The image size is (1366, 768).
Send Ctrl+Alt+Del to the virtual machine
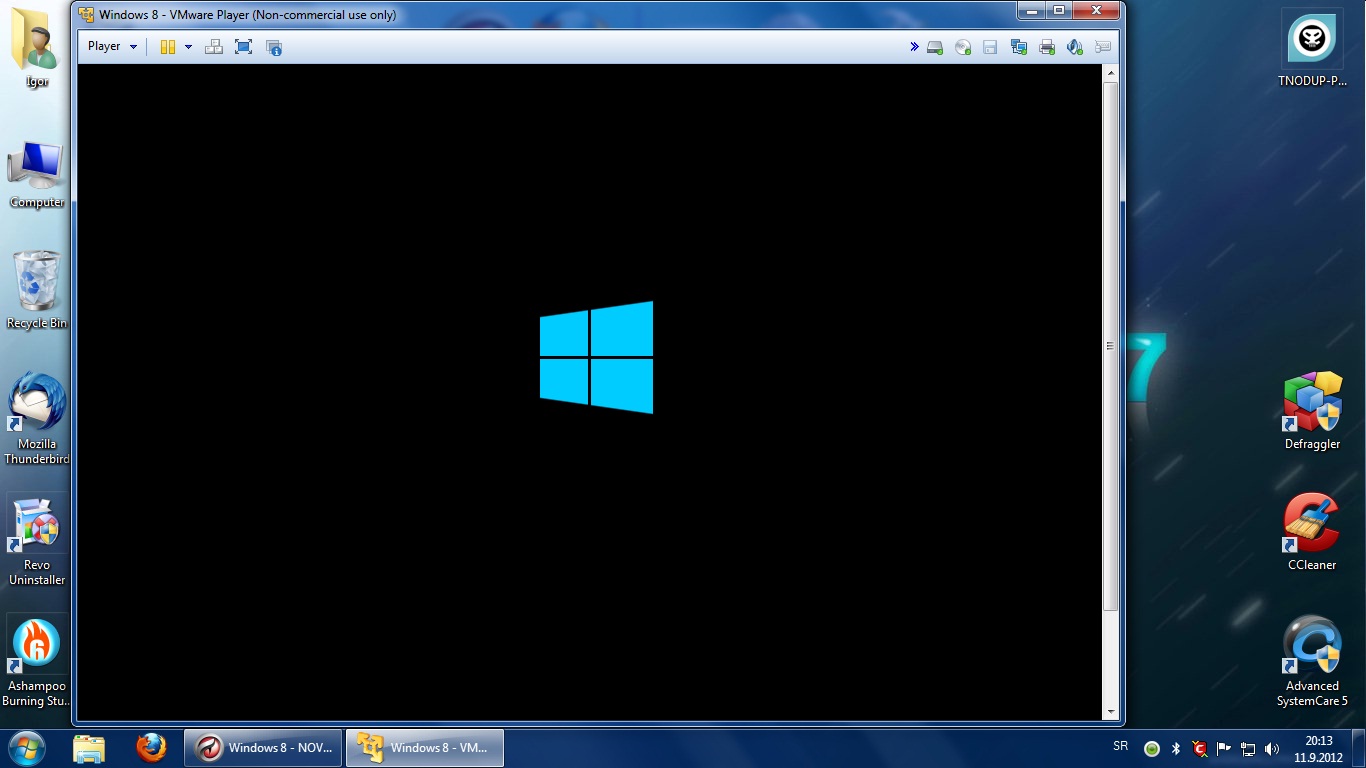tap(214, 47)
